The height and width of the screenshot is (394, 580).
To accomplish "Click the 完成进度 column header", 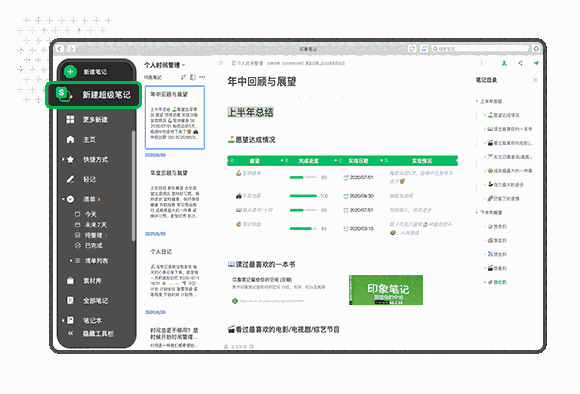I will 308,161.
